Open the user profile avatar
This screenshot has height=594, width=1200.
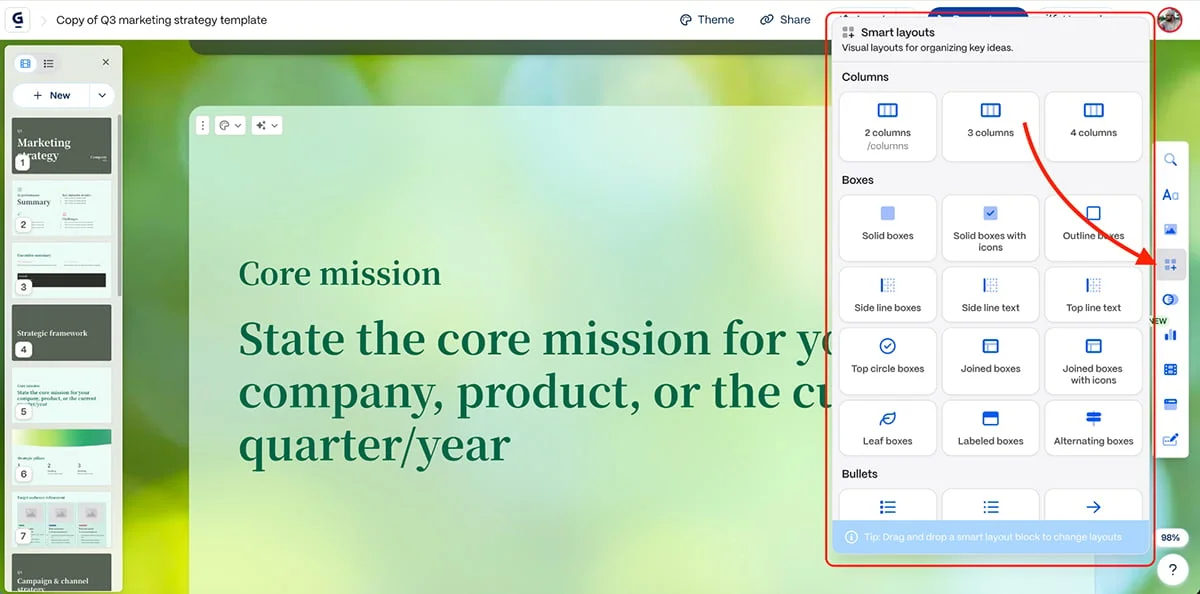point(1169,19)
